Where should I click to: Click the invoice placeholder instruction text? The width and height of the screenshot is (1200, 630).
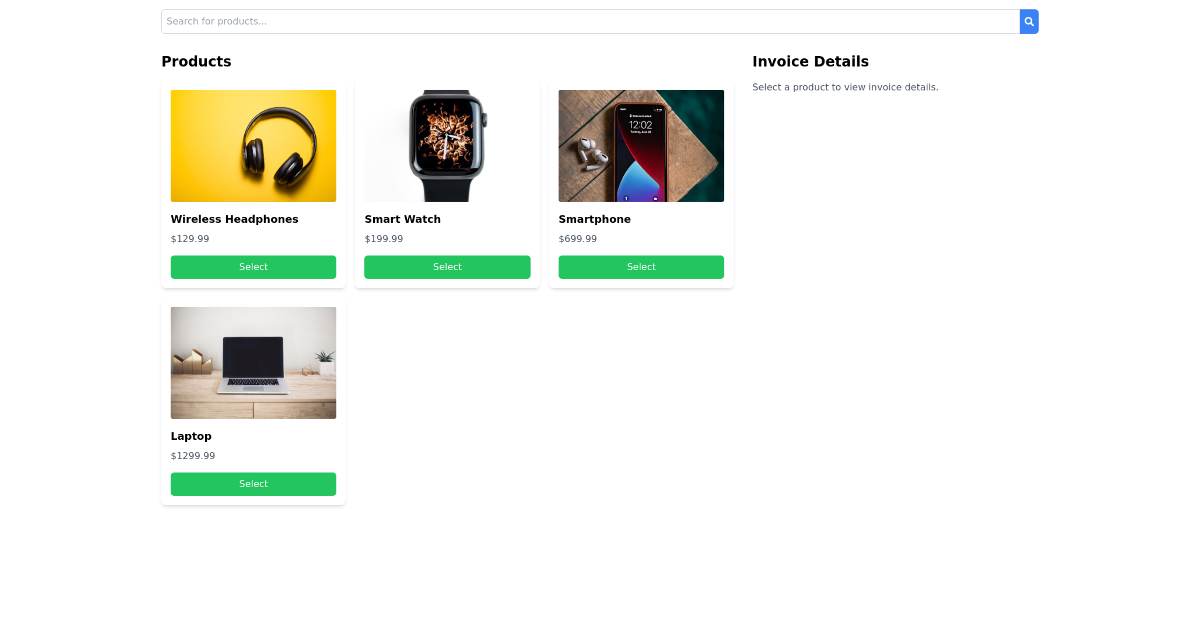(845, 87)
